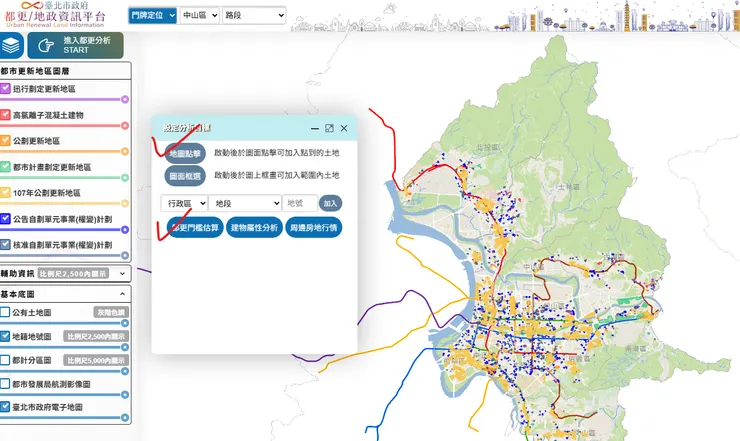Screen dimensions: 740x441
Task: Click the layers stack icon button
Action: [x=10, y=46]
